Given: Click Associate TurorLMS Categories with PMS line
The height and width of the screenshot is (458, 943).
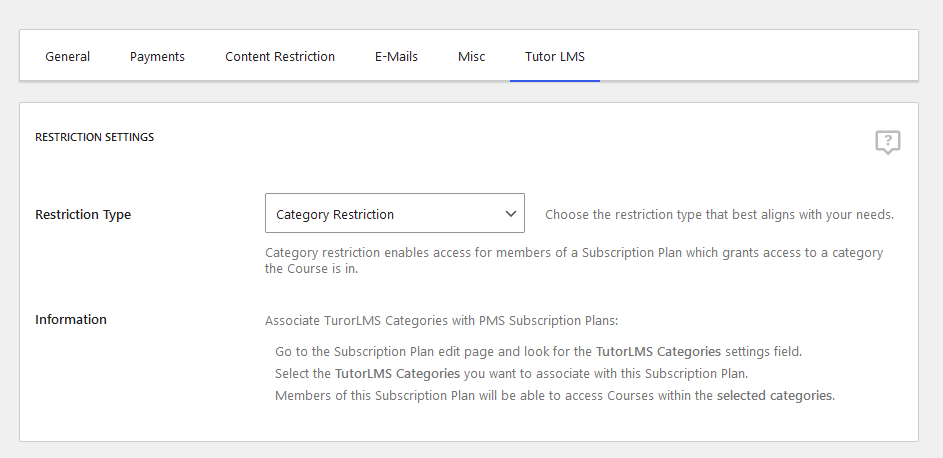Looking at the screenshot, I should (441, 320).
